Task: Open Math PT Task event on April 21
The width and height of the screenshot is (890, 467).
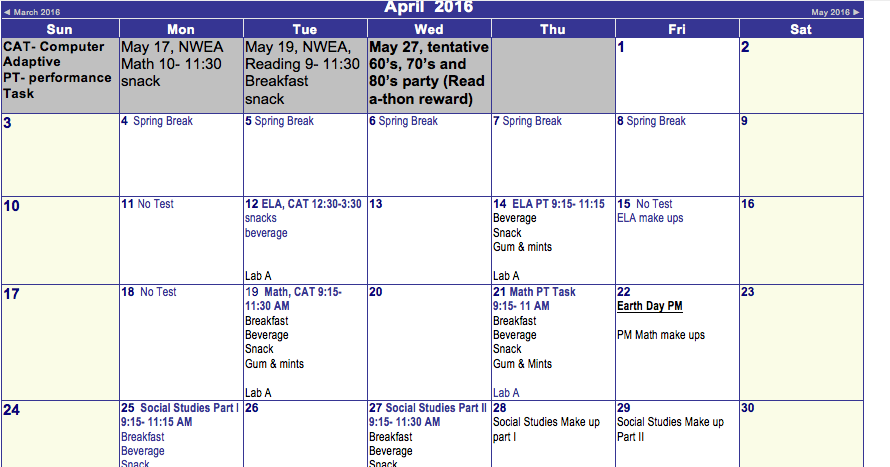Action: [x=534, y=298]
